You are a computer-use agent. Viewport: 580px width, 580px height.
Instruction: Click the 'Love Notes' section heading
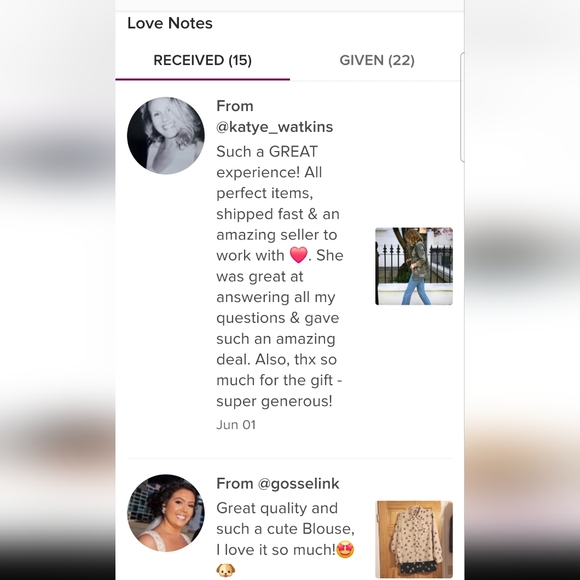click(170, 23)
